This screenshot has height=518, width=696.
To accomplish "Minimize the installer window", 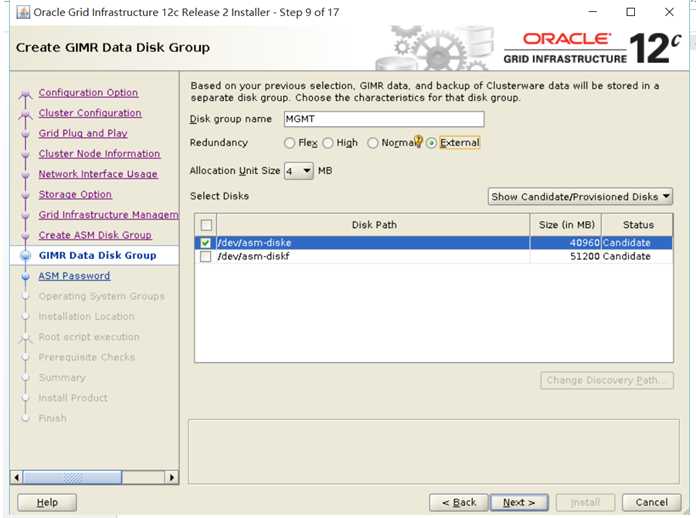I will pyautogui.click(x=592, y=12).
